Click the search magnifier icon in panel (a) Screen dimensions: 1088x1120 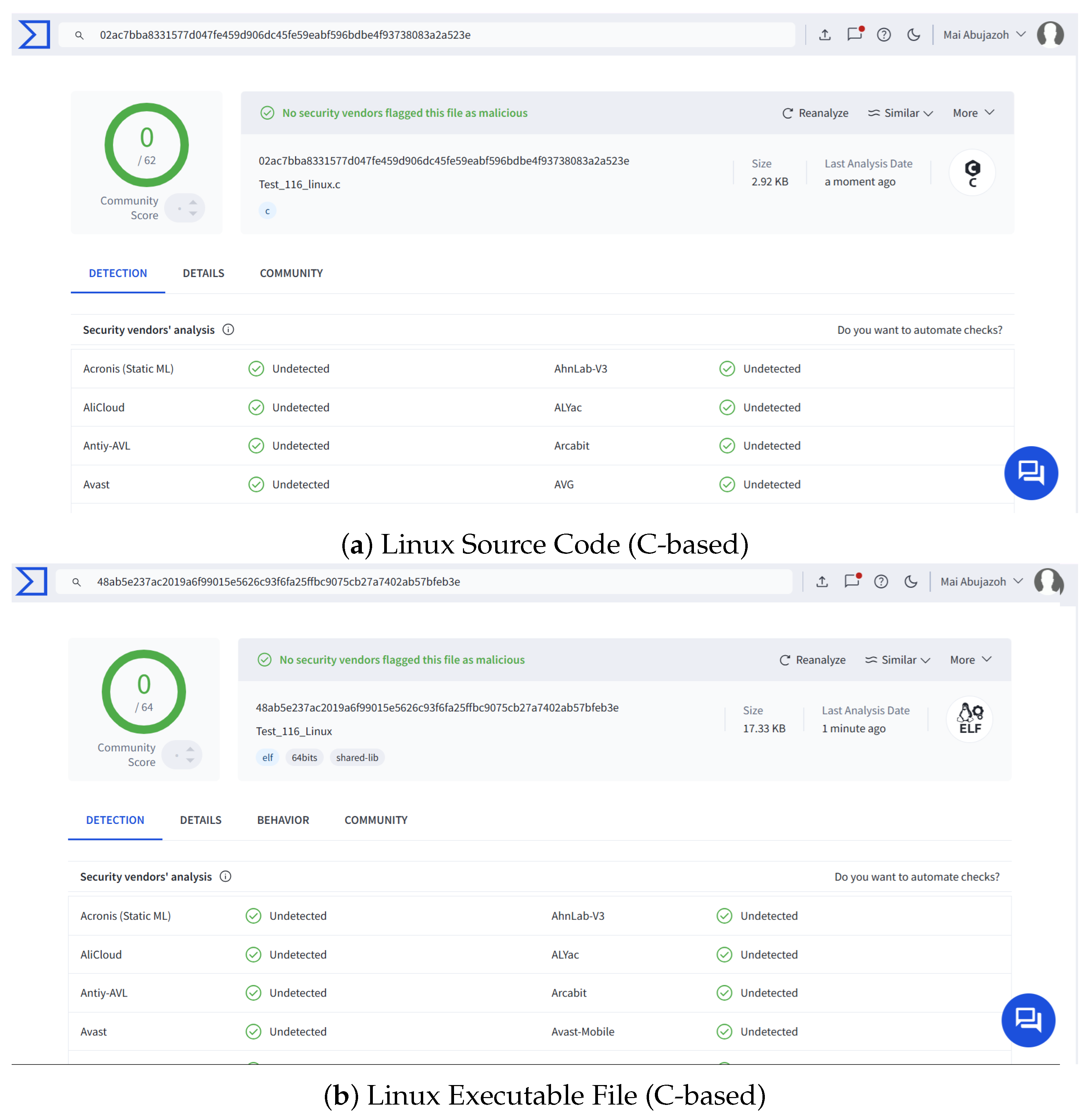80,35
